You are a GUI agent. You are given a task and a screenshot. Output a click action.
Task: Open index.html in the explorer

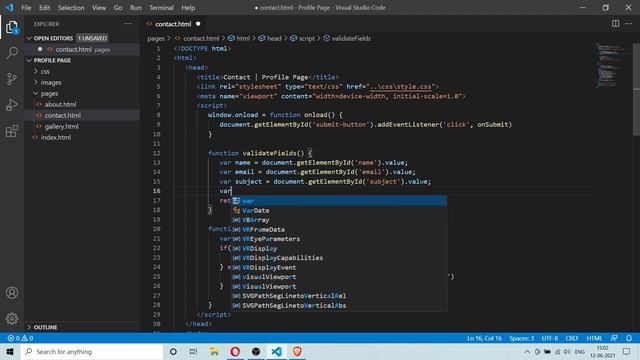[56, 137]
